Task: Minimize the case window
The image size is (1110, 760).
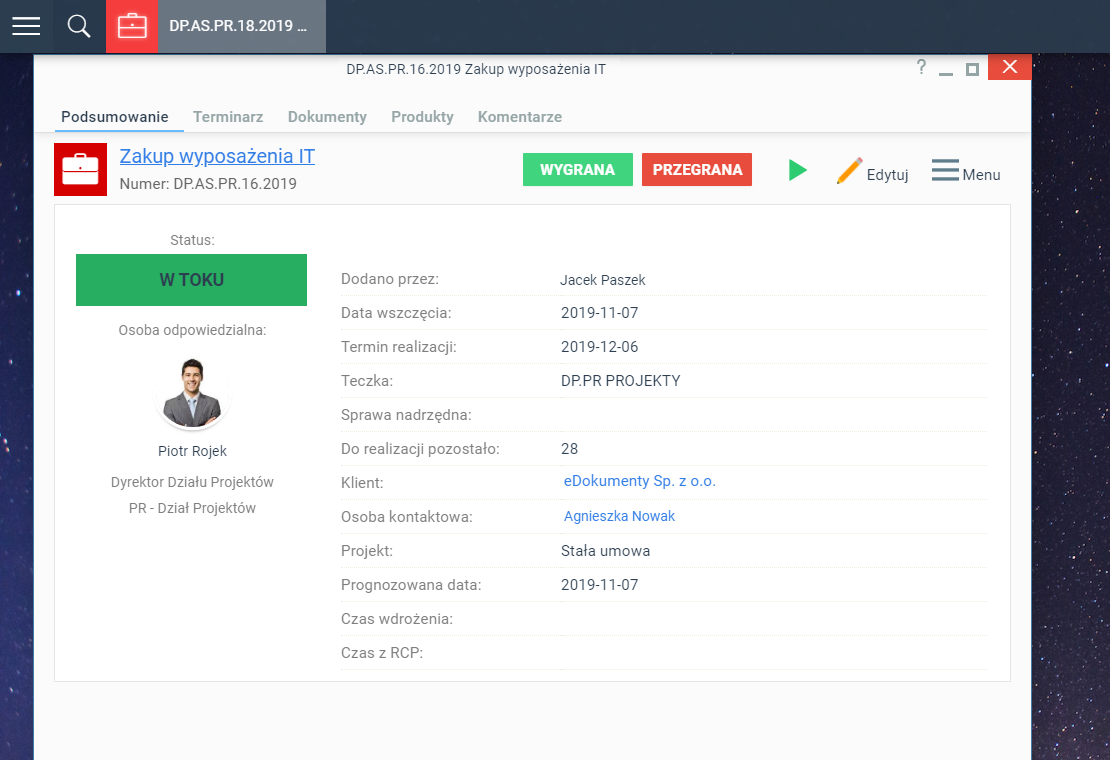Action: tap(946, 72)
